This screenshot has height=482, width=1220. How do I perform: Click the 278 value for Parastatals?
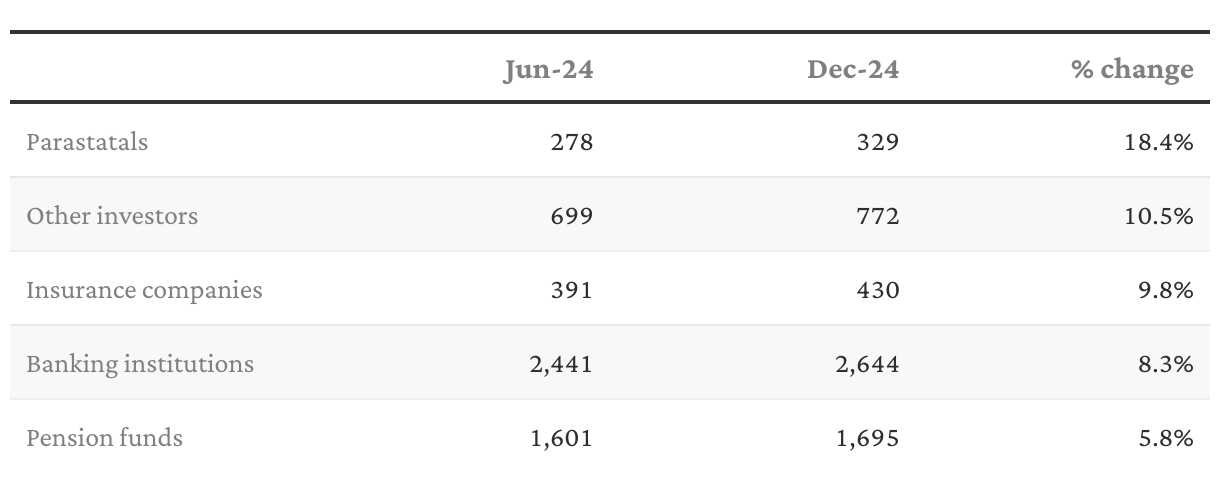[x=572, y=142]
